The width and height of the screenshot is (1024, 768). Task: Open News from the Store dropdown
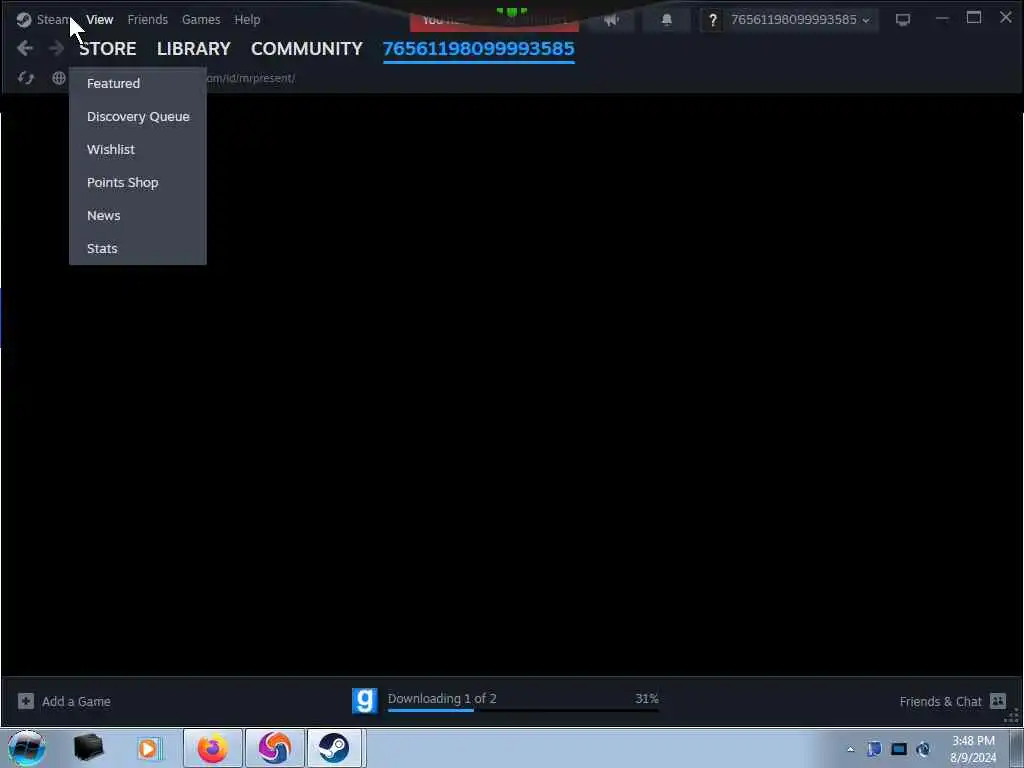(x=137, y=216)
